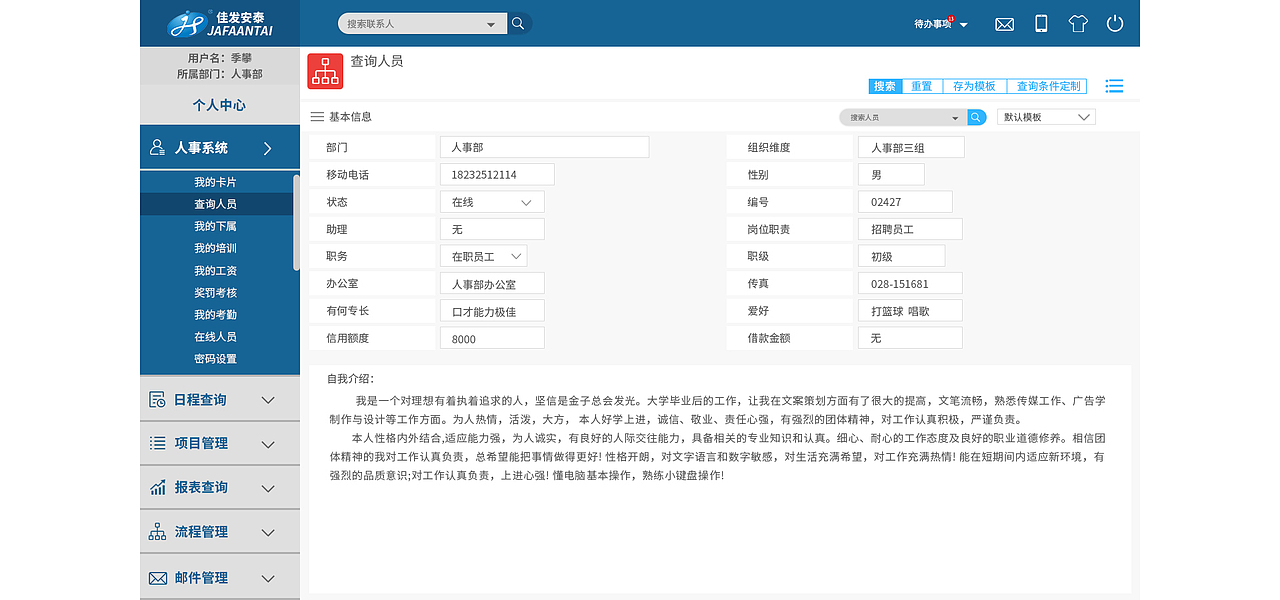Open the 默认模板 dropdown
The image size is (1280, 600).
click(1045, 116)
